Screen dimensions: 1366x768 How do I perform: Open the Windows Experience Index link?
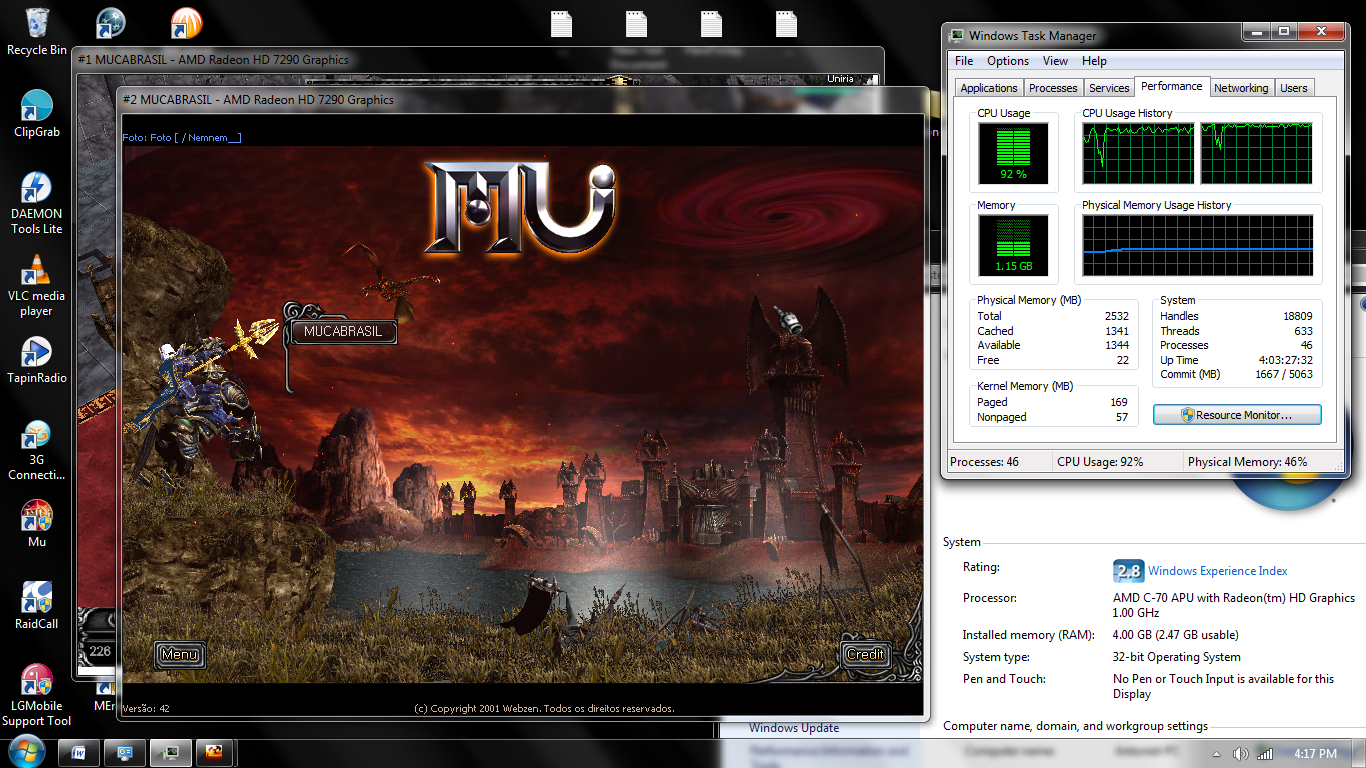(1217, 571)
